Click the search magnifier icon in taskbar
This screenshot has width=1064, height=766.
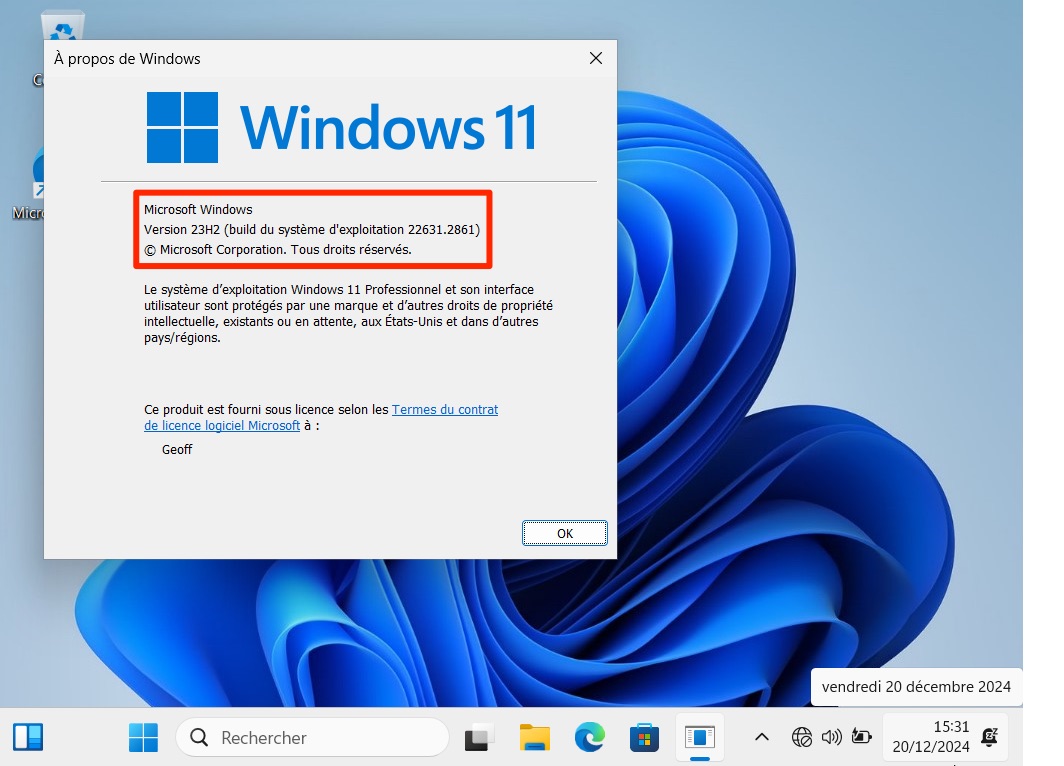pyautogui.click(x=199, y=738)
